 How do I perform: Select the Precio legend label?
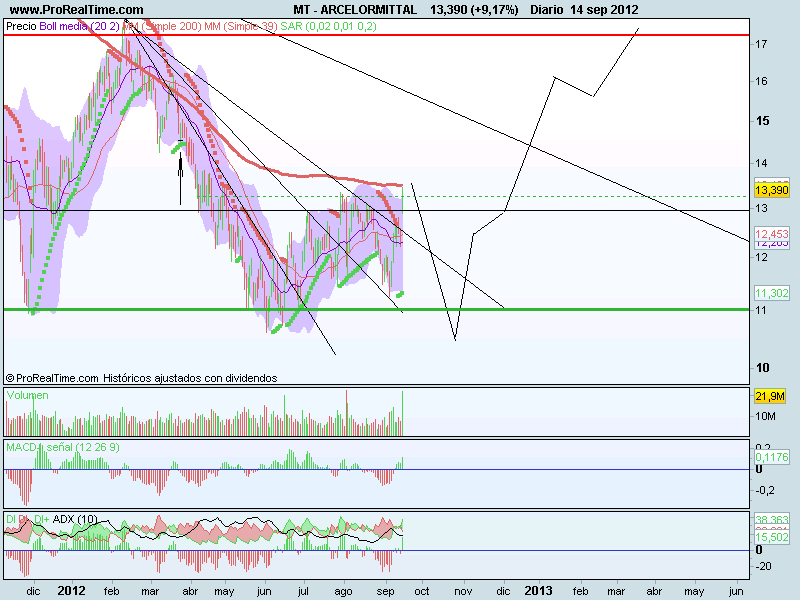coord(21,26)
